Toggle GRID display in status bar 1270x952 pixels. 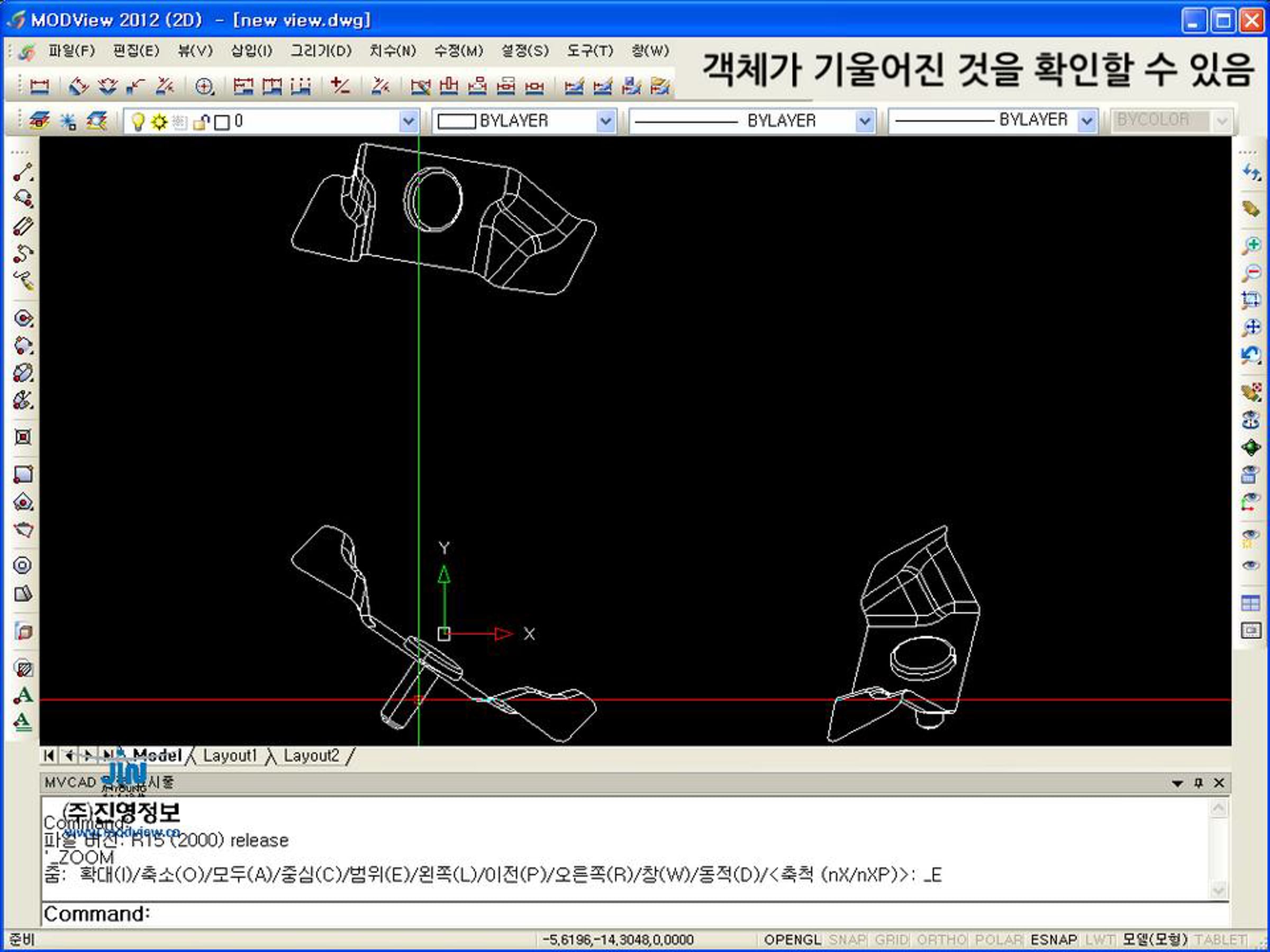(891, 939)
